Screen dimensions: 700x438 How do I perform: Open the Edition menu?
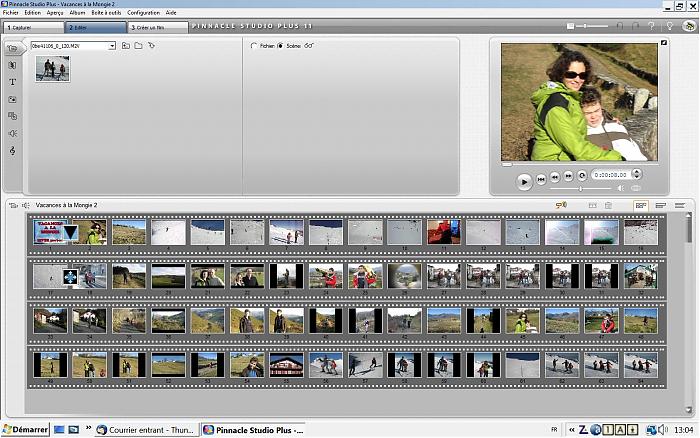pyautogui.click(x=33, y=13)
